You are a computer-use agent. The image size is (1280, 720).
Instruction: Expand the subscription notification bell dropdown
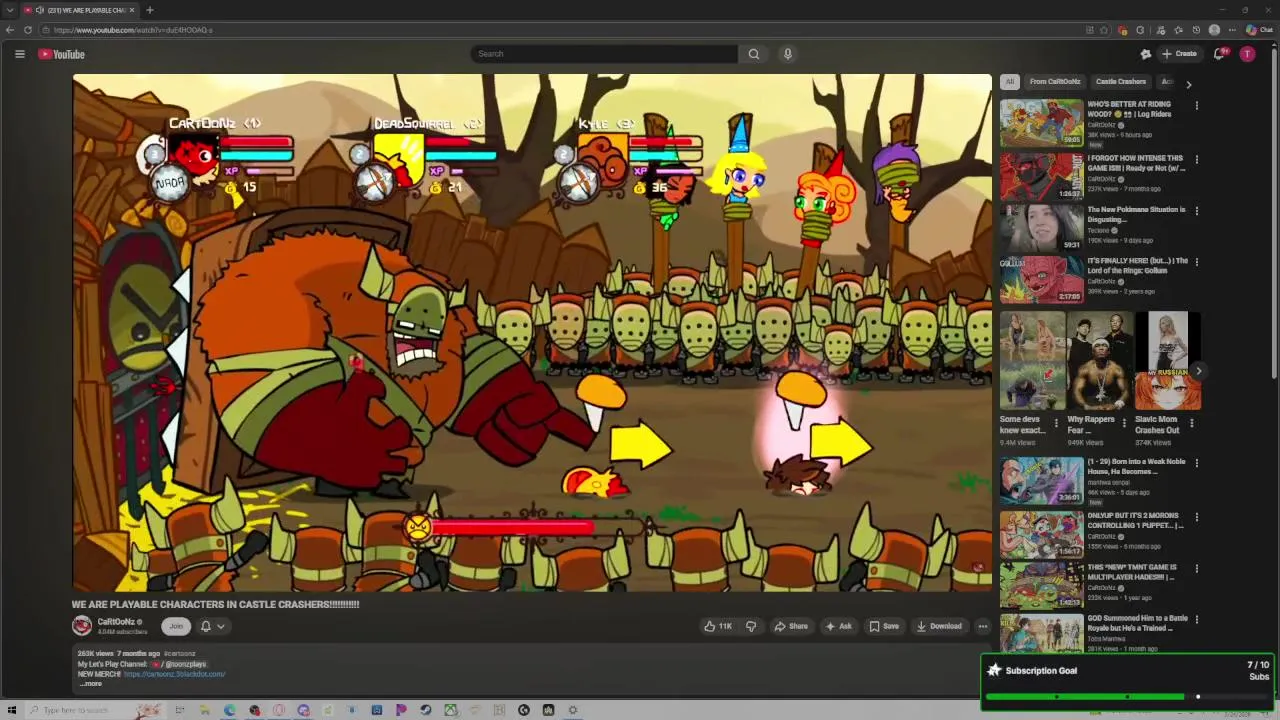212,626
